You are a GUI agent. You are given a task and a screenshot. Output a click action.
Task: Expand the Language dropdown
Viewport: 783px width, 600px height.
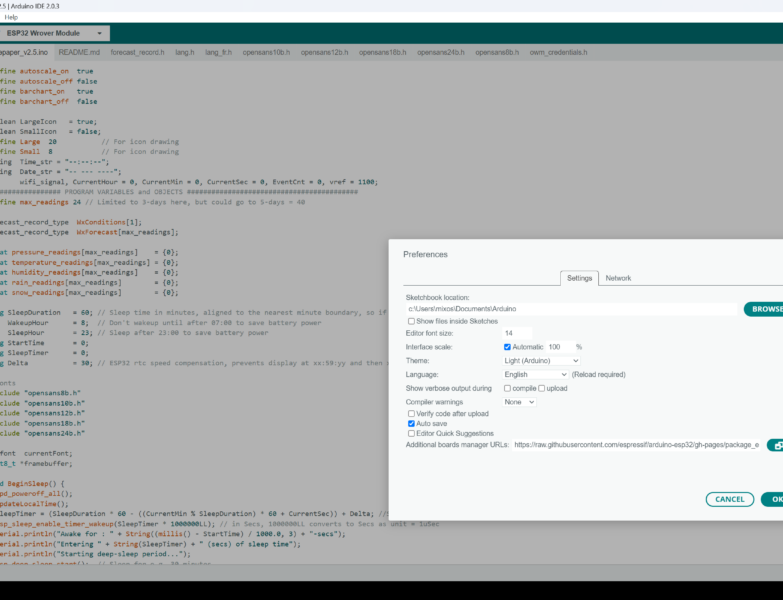[x=535, y=374]
